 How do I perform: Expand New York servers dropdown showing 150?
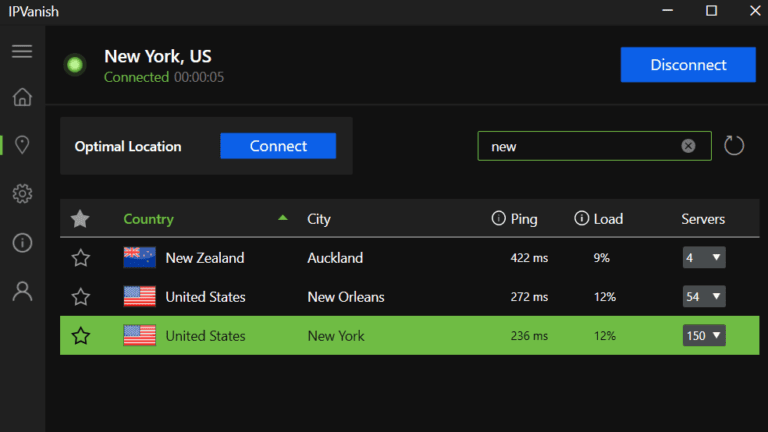coord(704,336)
